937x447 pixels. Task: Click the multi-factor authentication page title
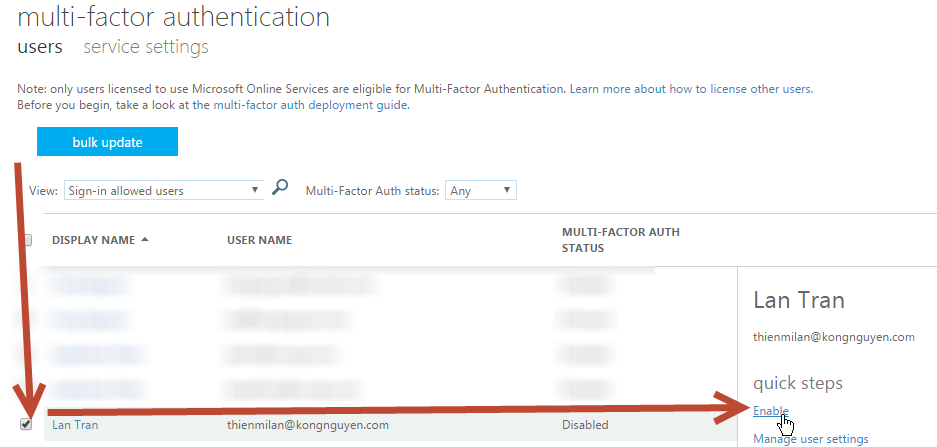click(173, 17)
